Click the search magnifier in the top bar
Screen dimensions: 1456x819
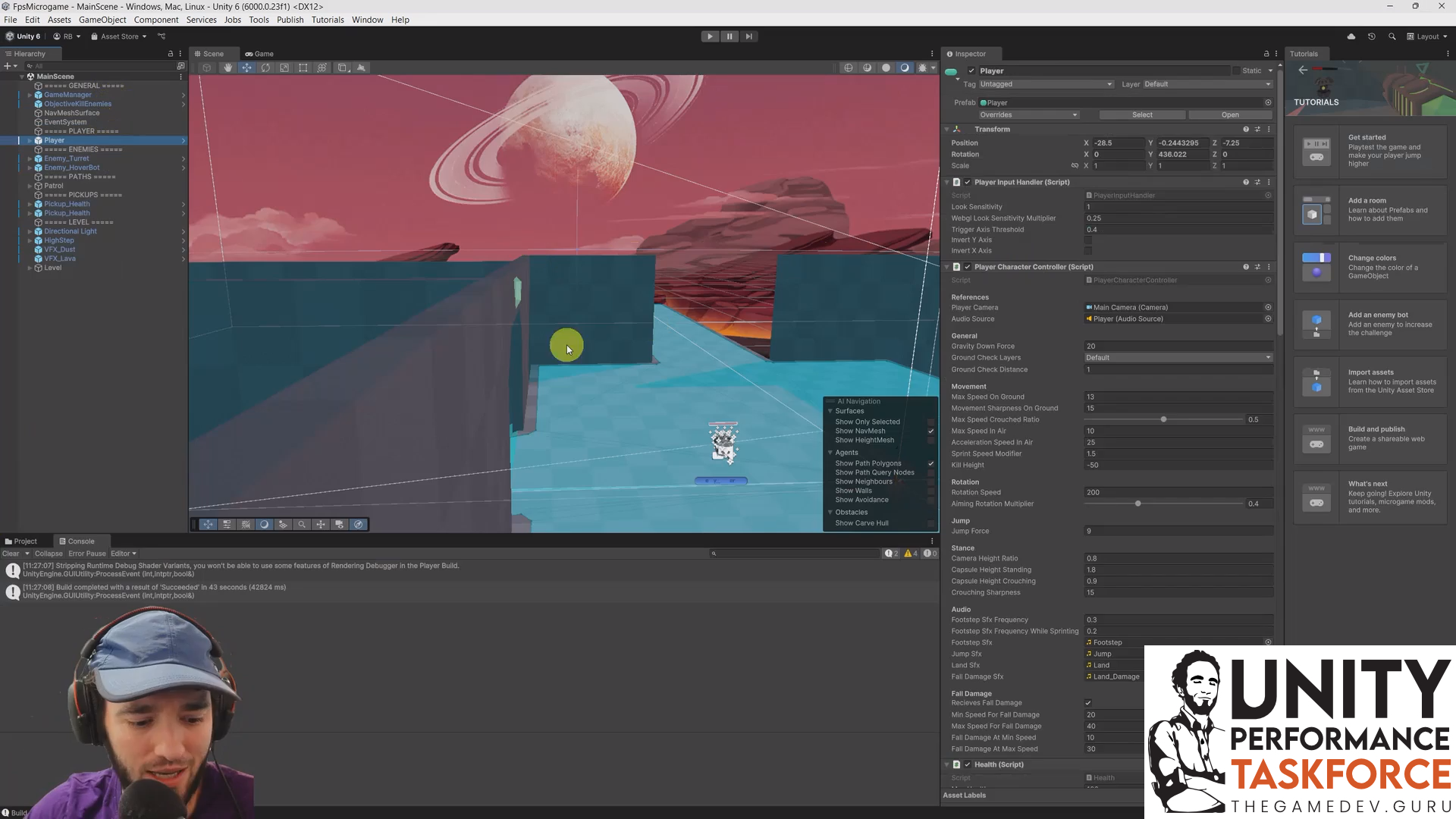1392,36
